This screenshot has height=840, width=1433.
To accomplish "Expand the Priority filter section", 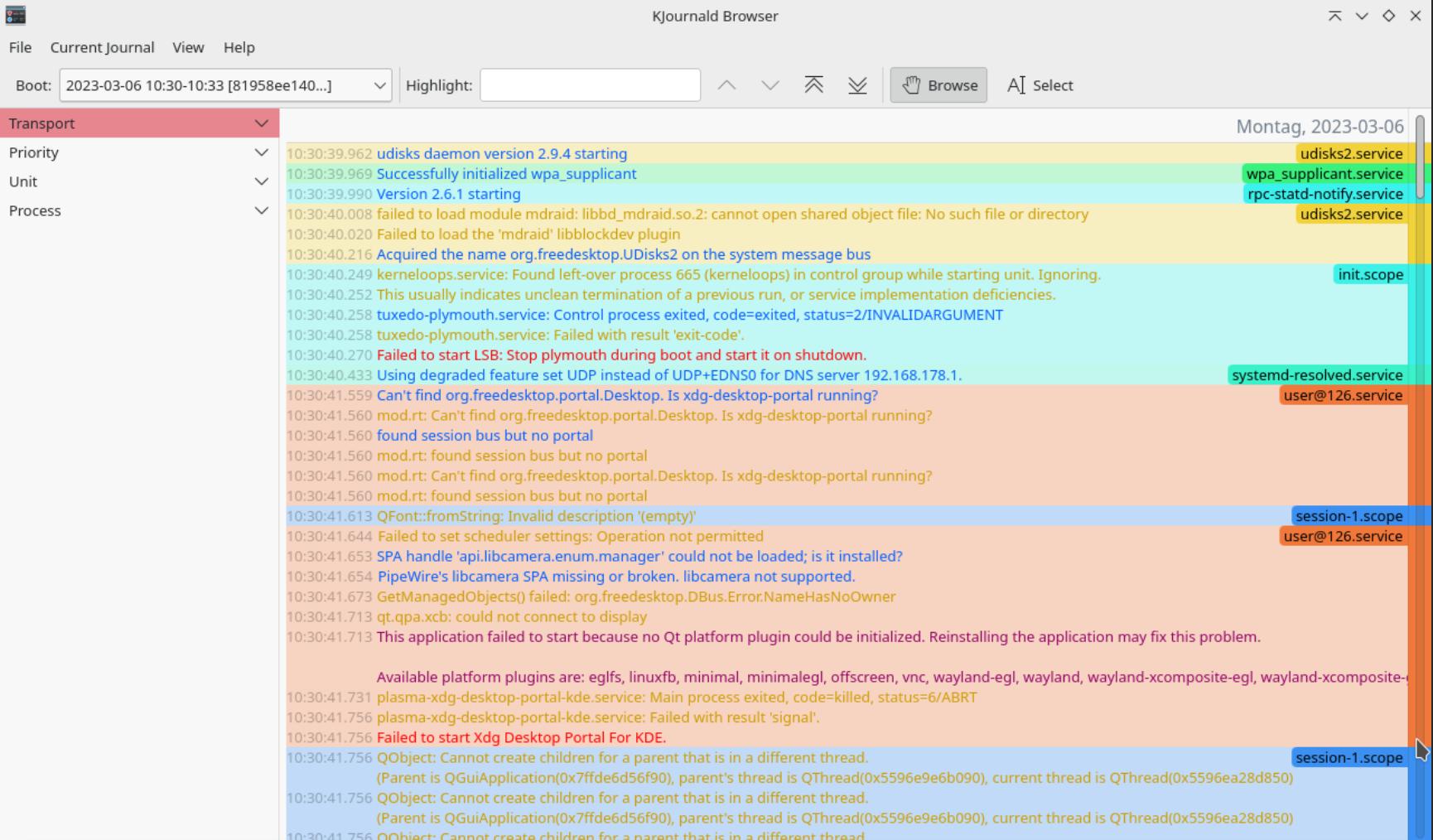I will coord(139,152).
